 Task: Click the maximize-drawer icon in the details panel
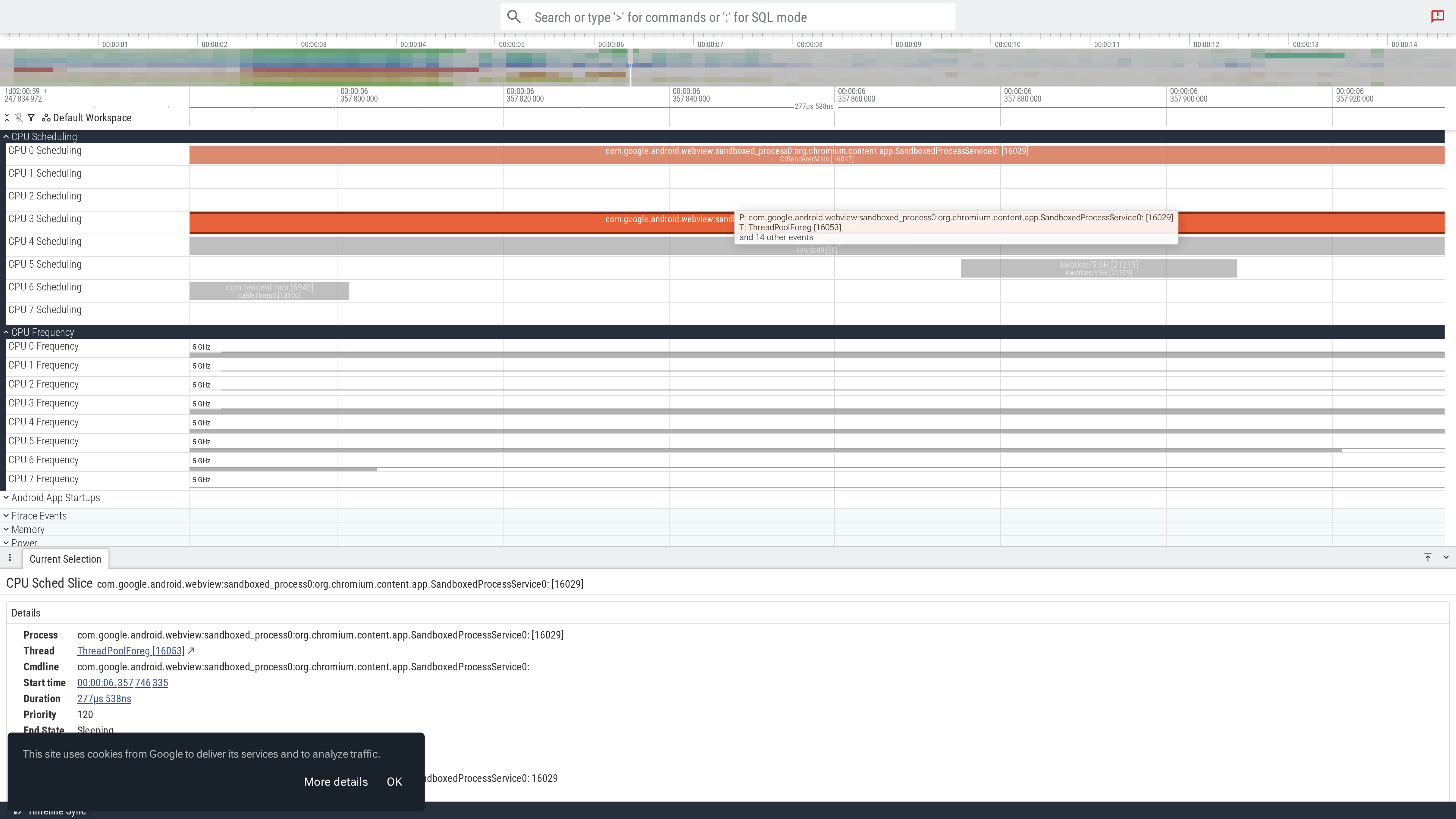(1428, 557)
